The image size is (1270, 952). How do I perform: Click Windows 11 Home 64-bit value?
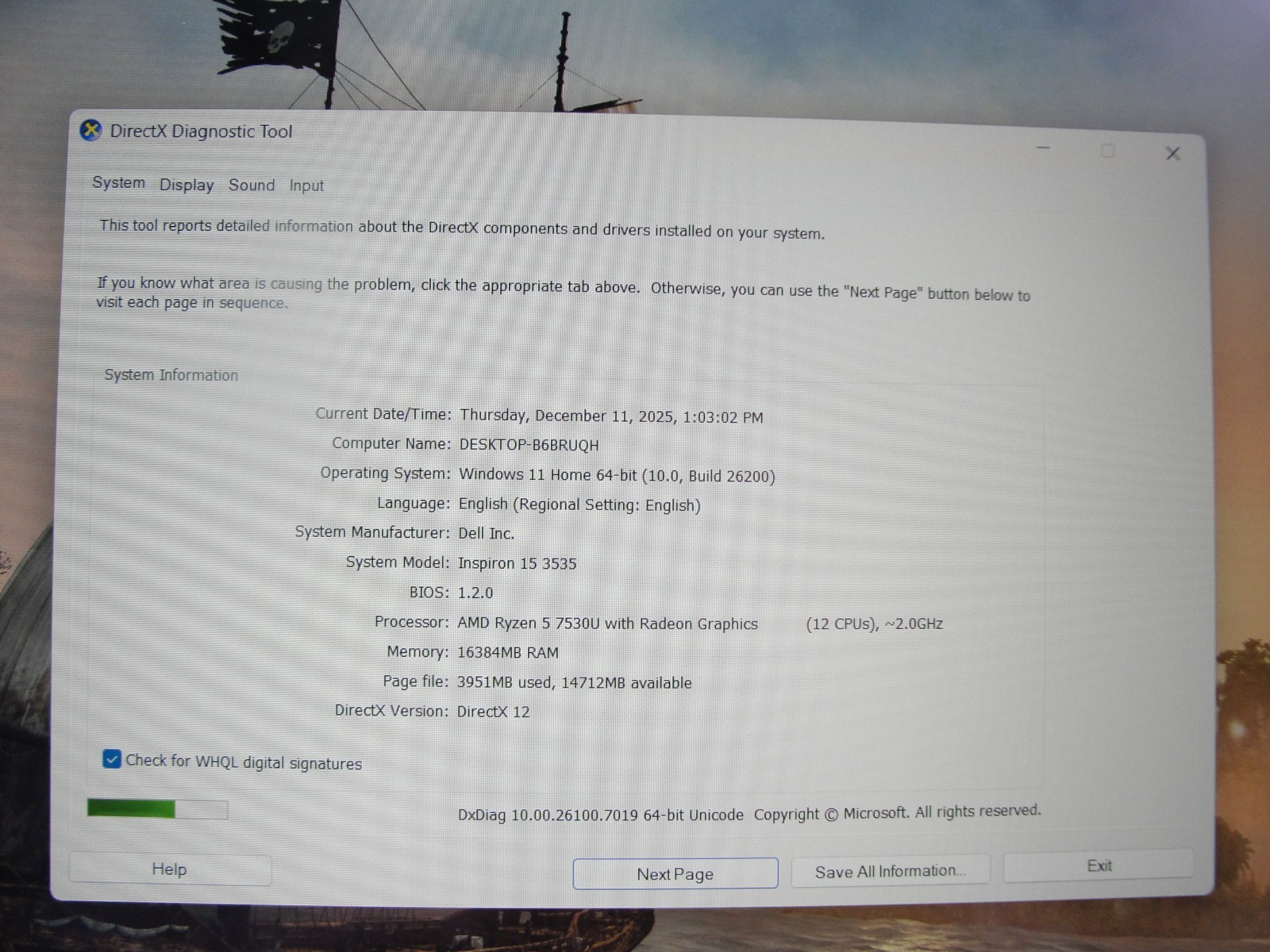(x=617, y=475)
